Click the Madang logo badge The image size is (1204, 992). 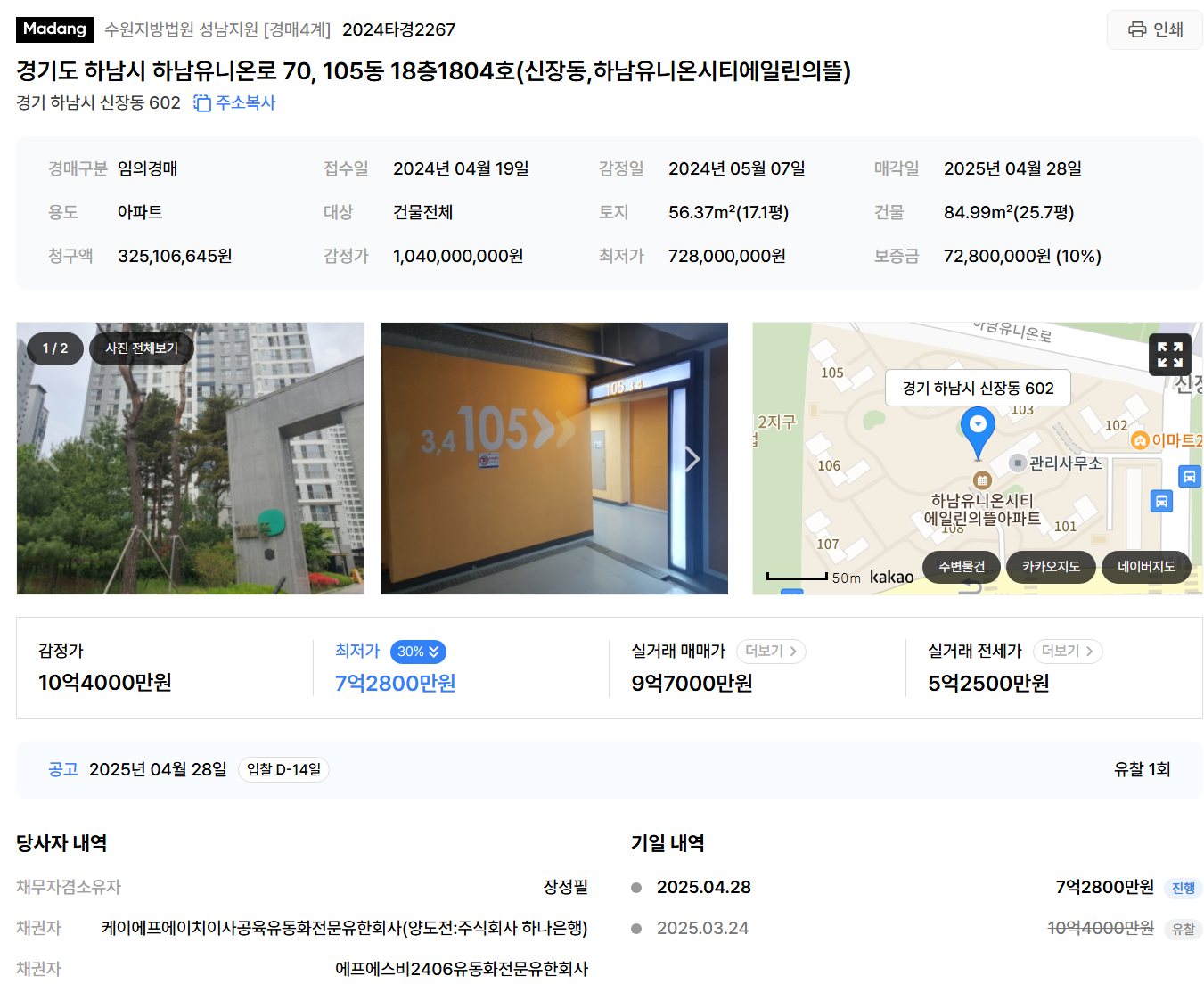coord(54,29)
